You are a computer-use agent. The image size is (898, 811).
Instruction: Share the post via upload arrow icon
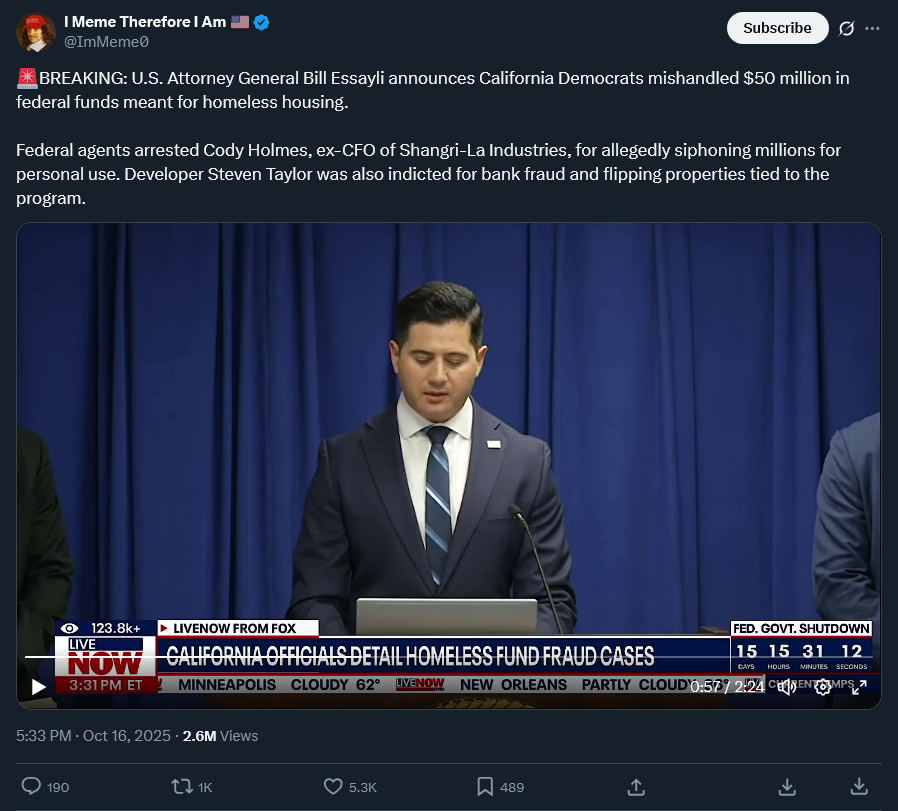tap(636, 787)
